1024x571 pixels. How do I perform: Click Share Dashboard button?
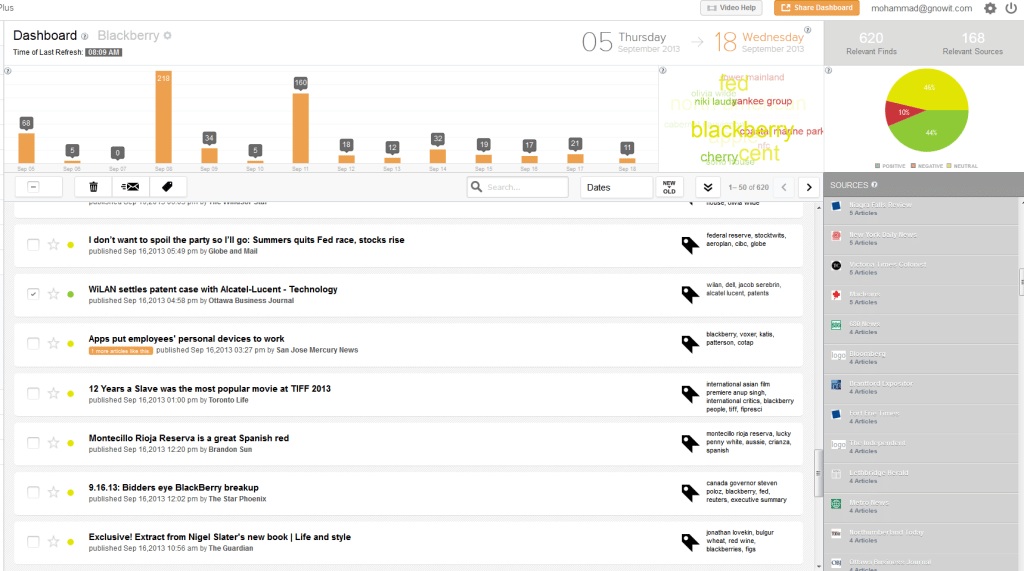click(817, 8)
